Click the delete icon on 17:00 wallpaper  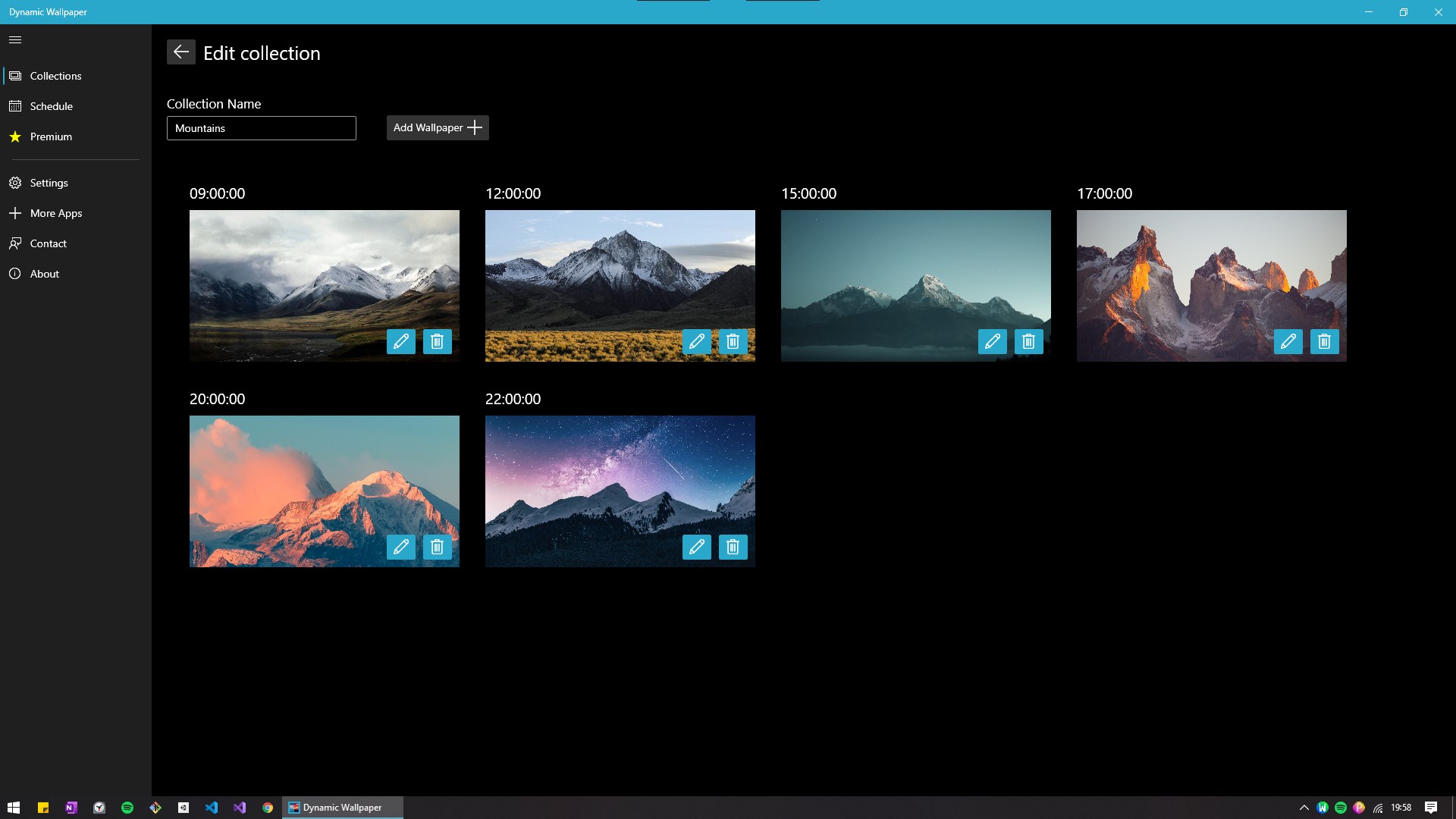click(x=1324, y=341)
